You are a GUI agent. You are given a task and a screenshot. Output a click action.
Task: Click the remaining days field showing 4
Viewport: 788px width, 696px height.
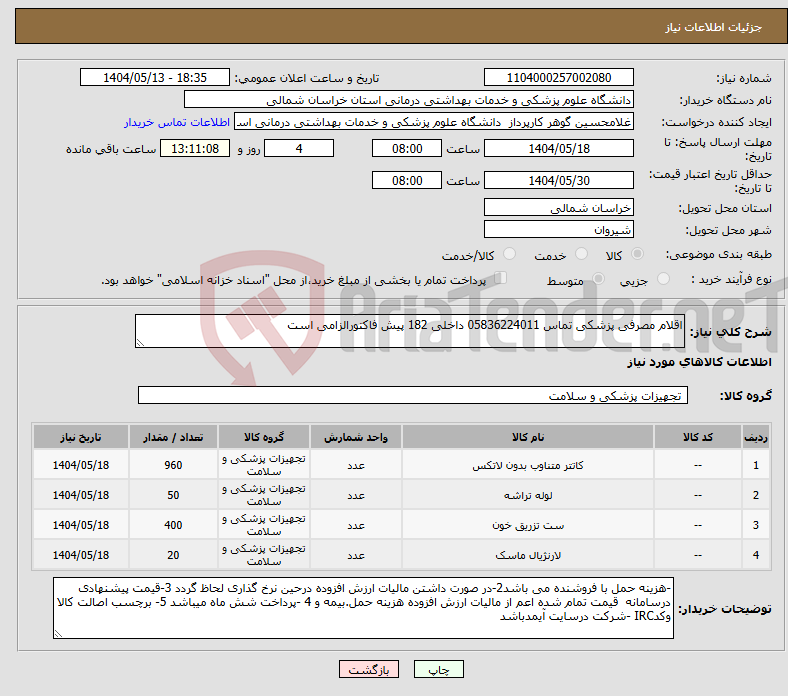(299, 148)
